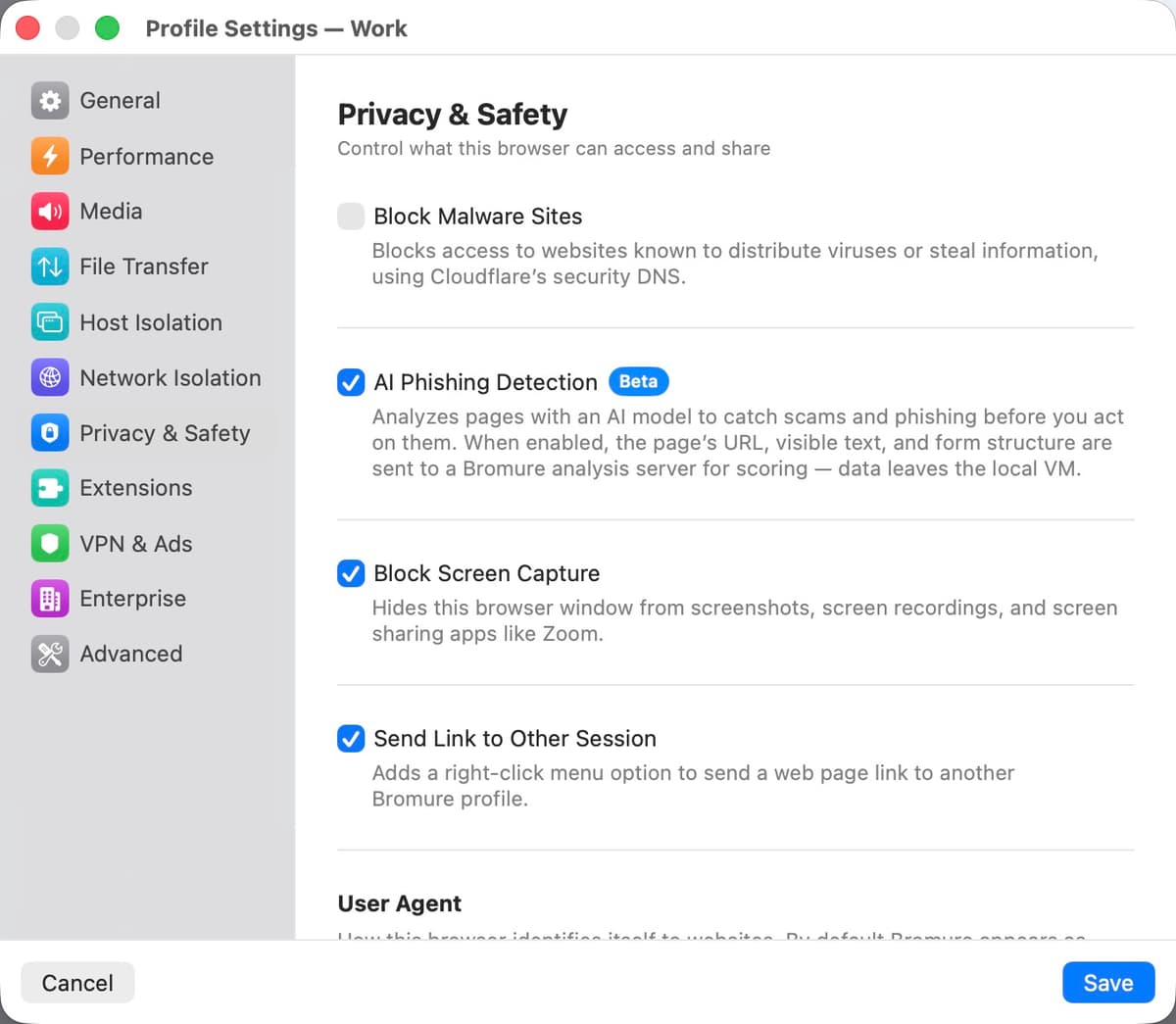Viewport: 1176px width, 1024px height.
Task: Click the Block Malware Sites label
Action: tap(478, 217)
